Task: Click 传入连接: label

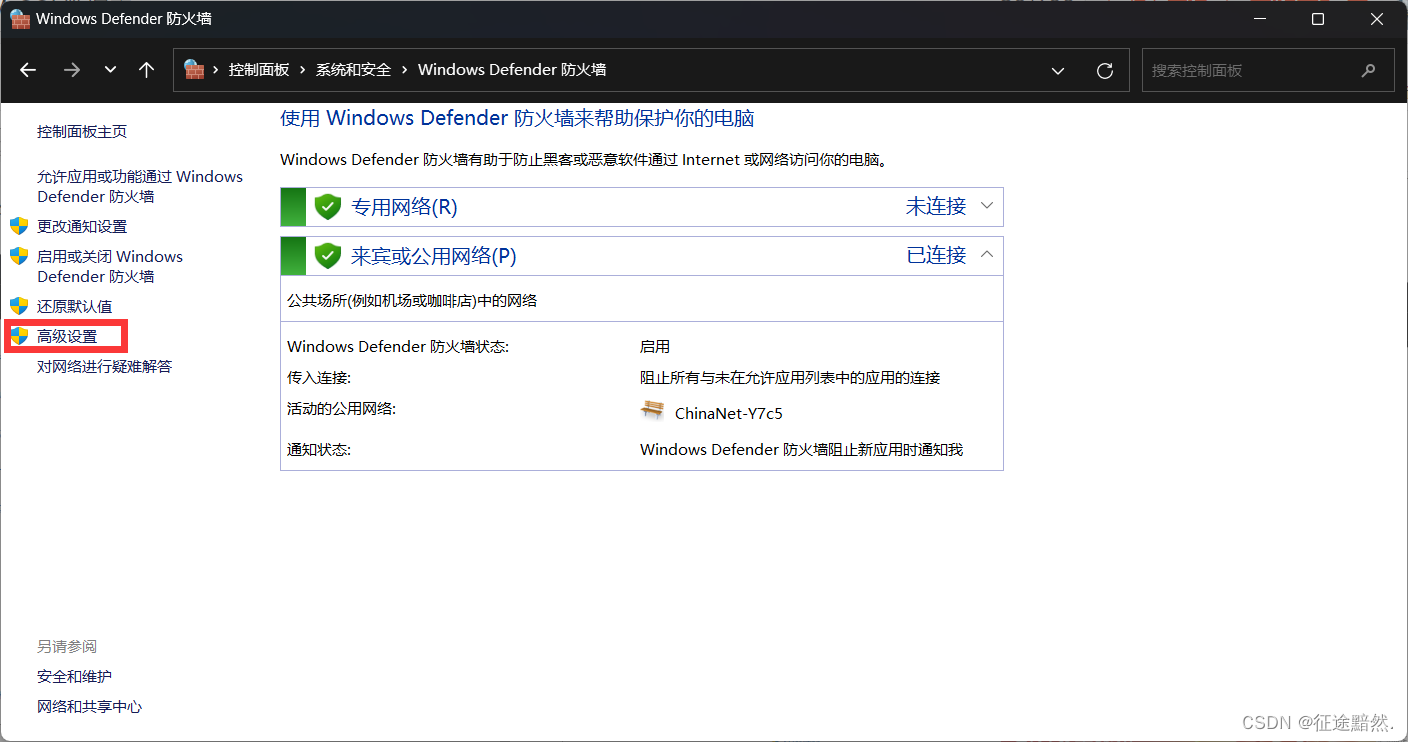Action: point(319,378)
